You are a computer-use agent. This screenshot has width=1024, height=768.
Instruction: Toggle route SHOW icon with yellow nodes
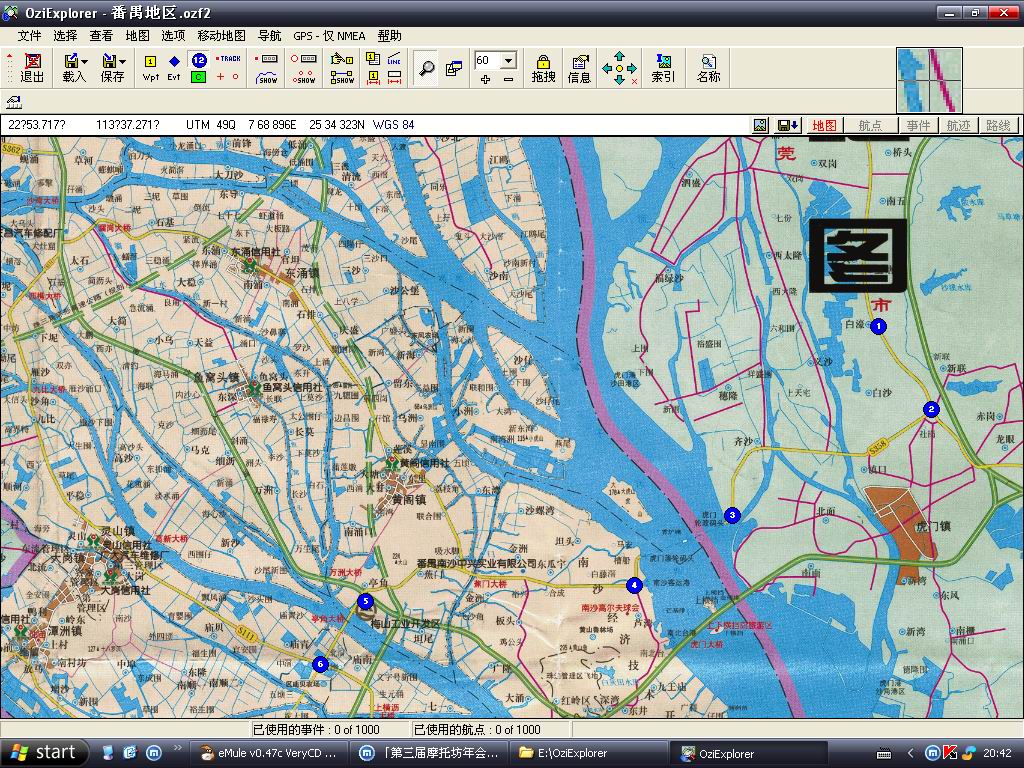tap(342, 77)
